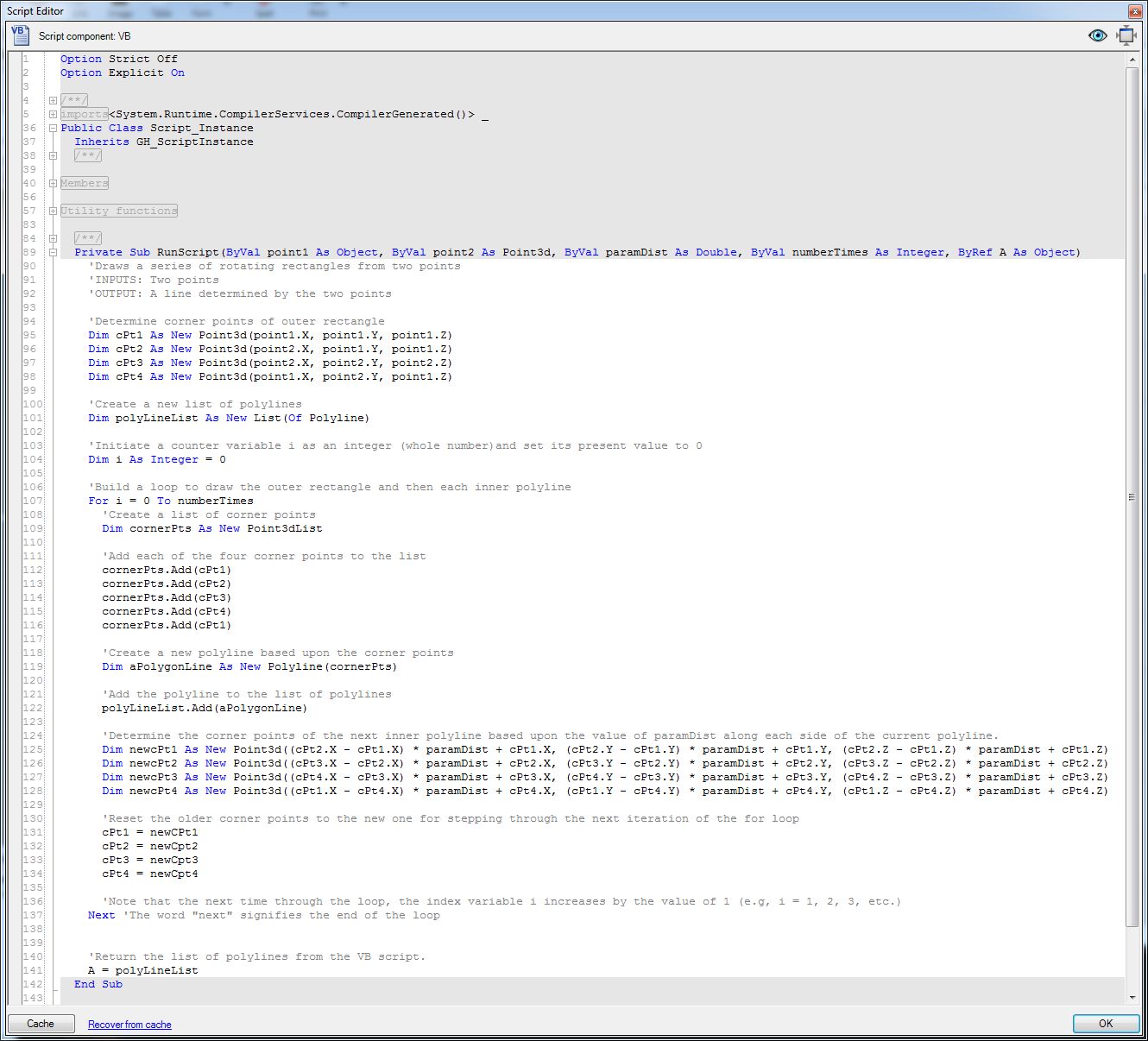This screenshot has width=1148, height=1041.
Task: Close the Script Editor window
Action: (x=1133, y=10)
